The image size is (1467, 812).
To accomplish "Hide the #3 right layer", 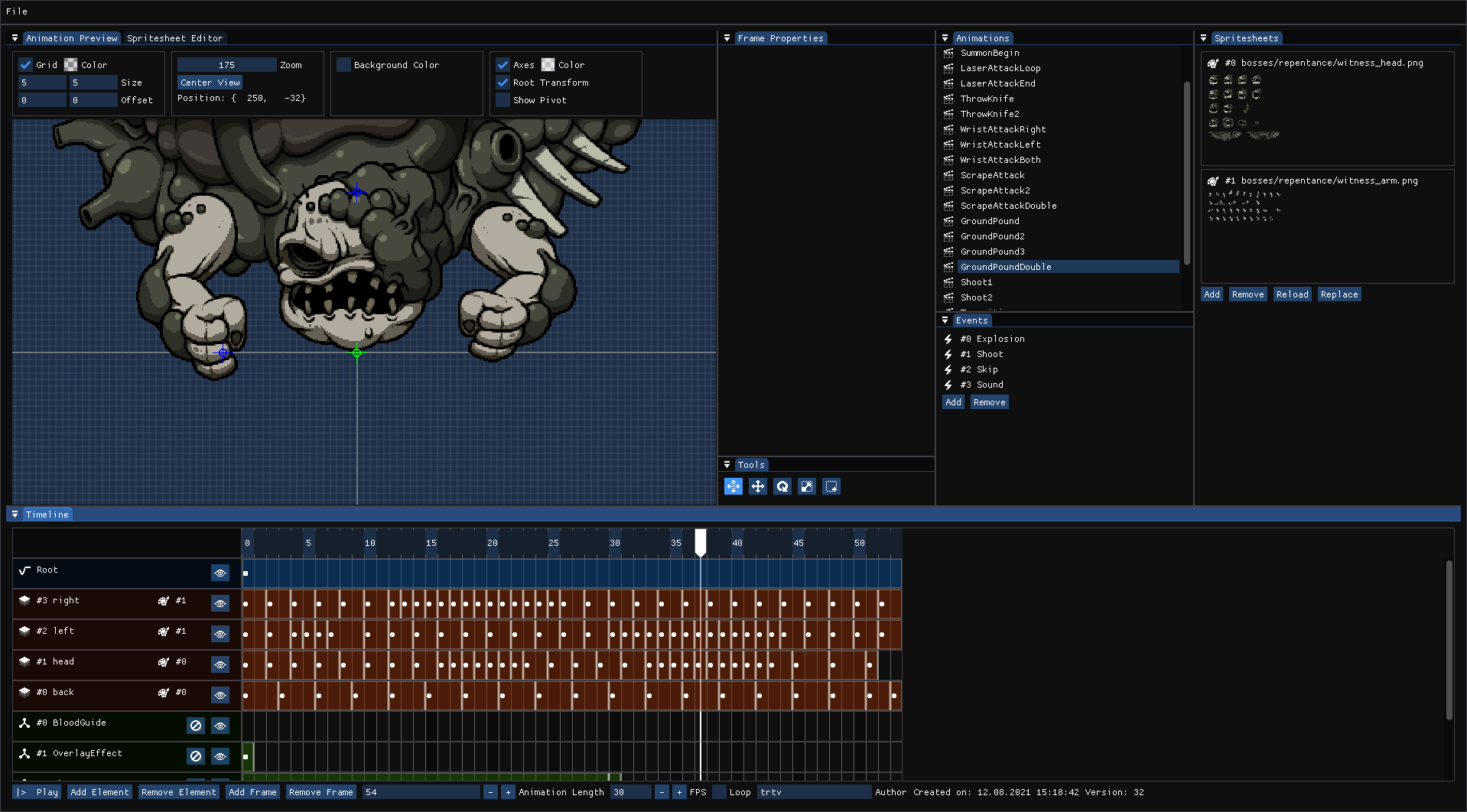I will click(x=220, y=603).
